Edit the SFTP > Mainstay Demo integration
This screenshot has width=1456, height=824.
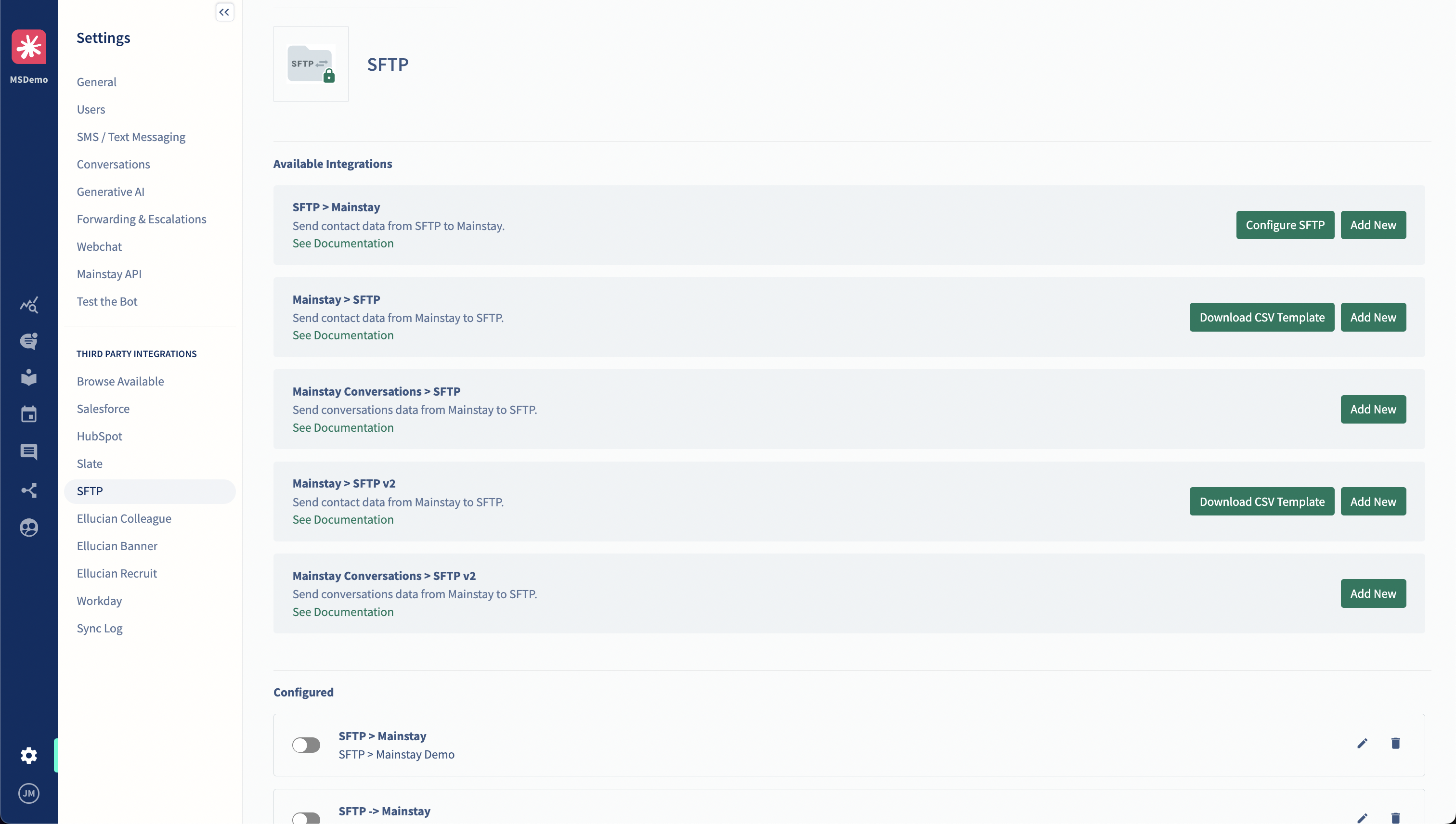[x=1363, y=744]
